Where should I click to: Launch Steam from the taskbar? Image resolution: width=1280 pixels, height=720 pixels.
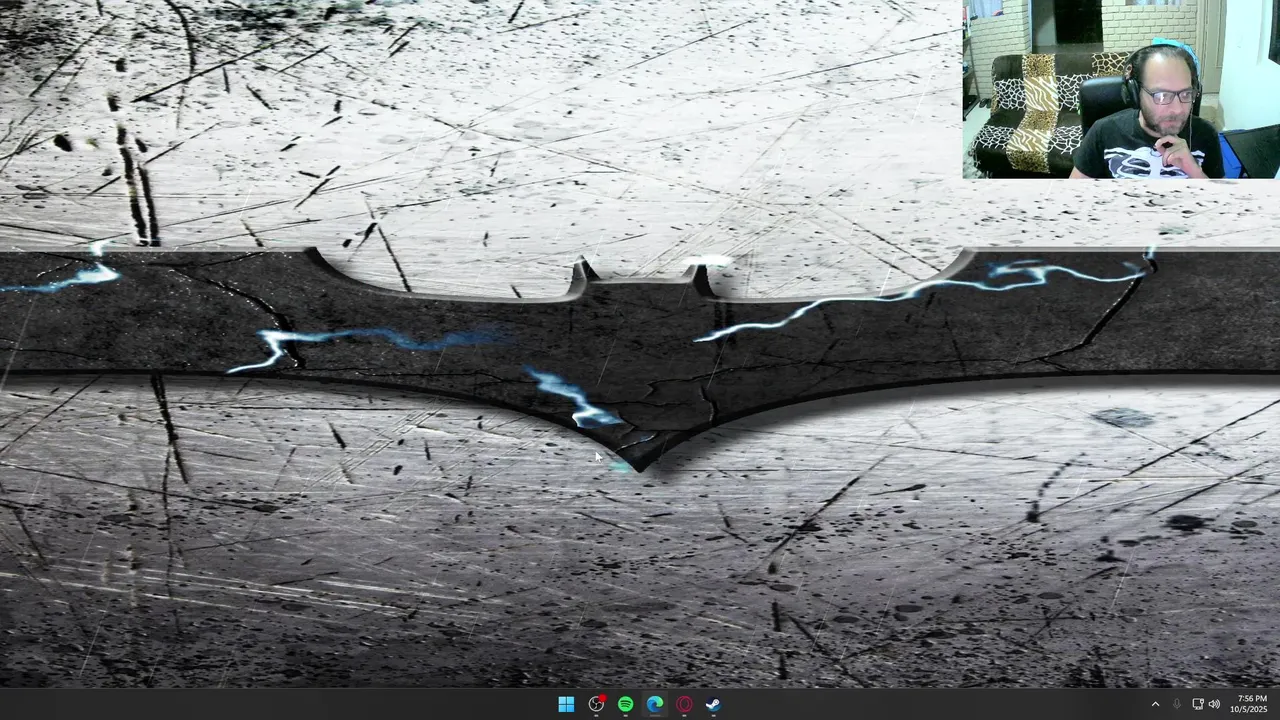[x=713, y=704]
